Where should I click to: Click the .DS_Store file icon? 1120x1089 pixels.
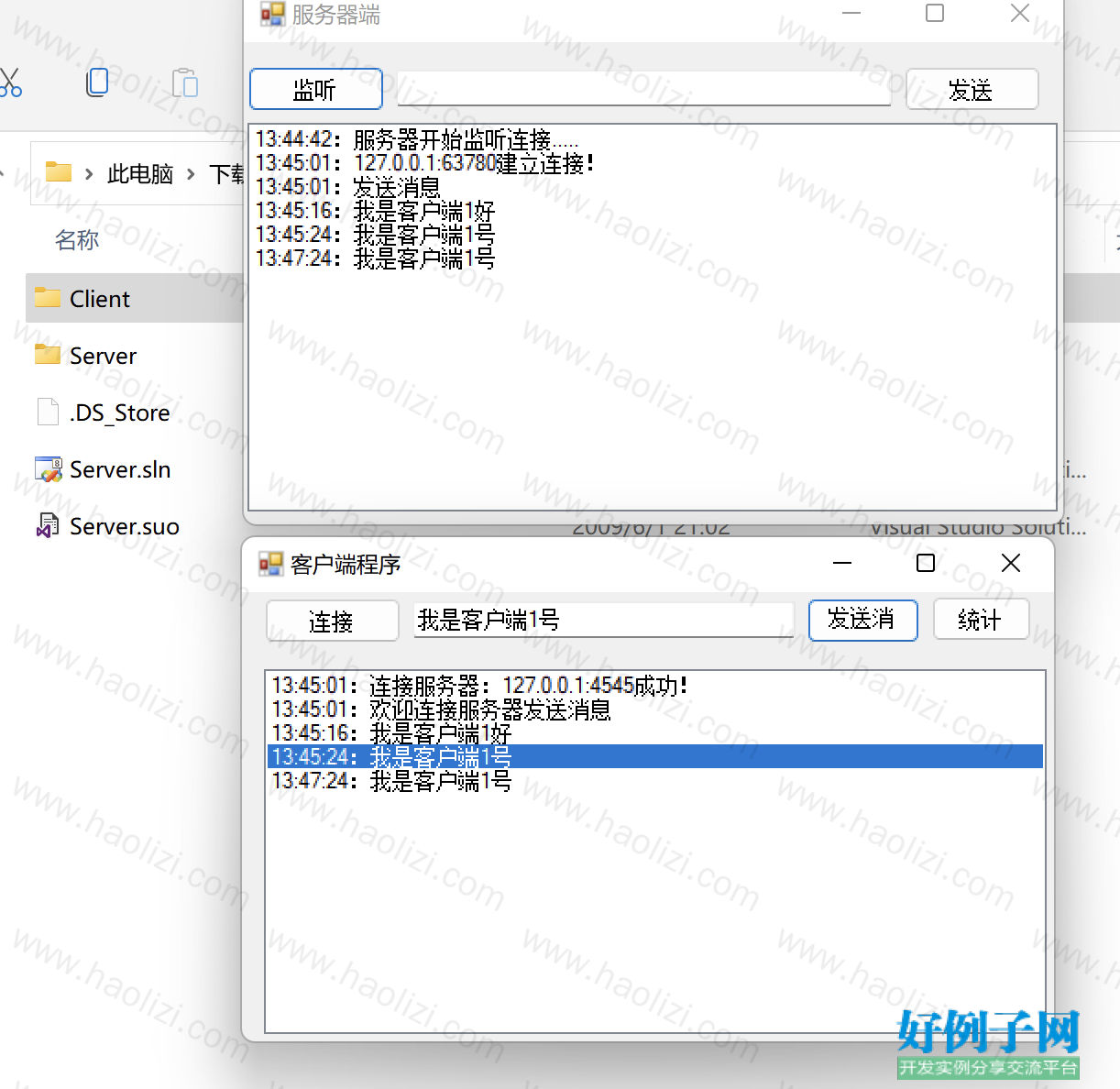pyautogui.click(x=48, y=412)
